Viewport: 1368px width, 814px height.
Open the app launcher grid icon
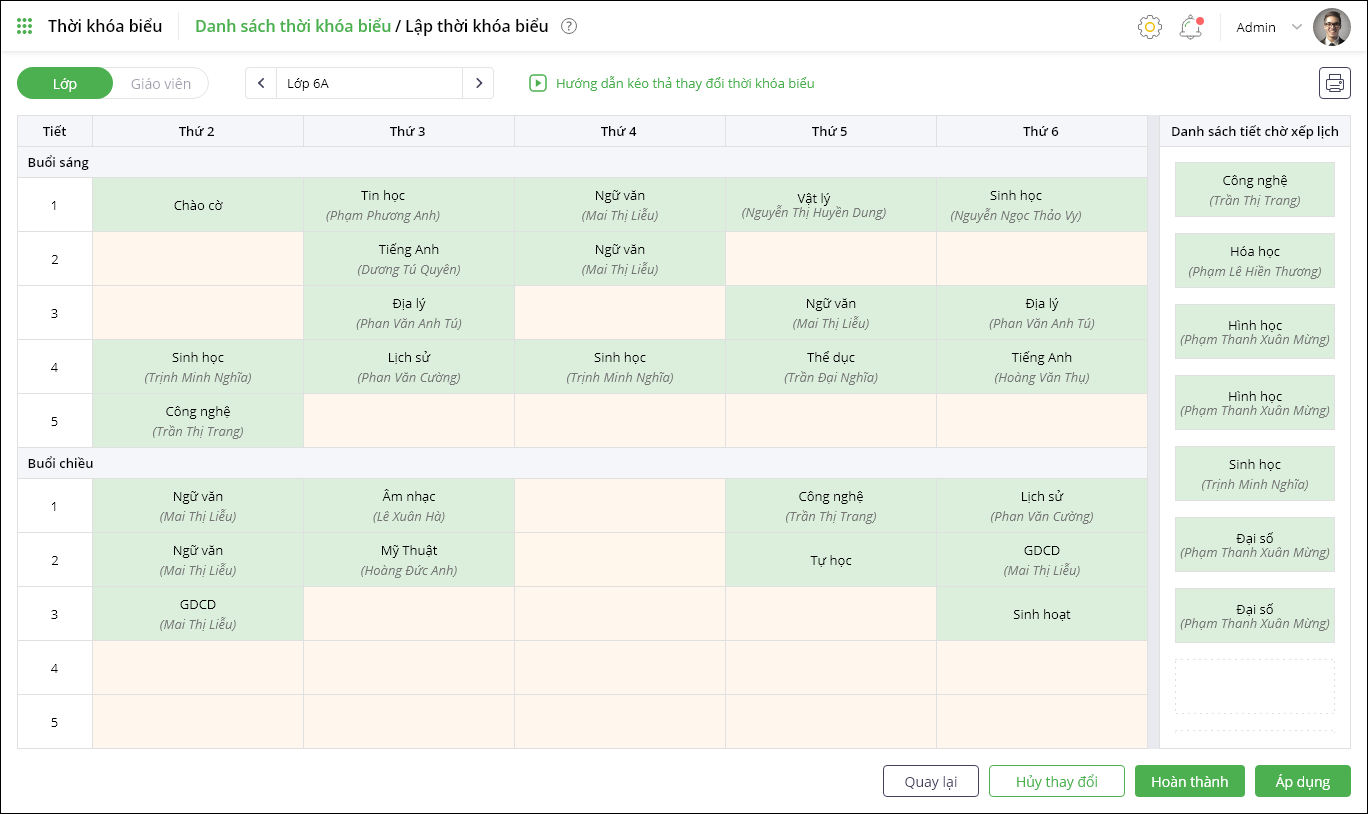[x=25, y=27]
